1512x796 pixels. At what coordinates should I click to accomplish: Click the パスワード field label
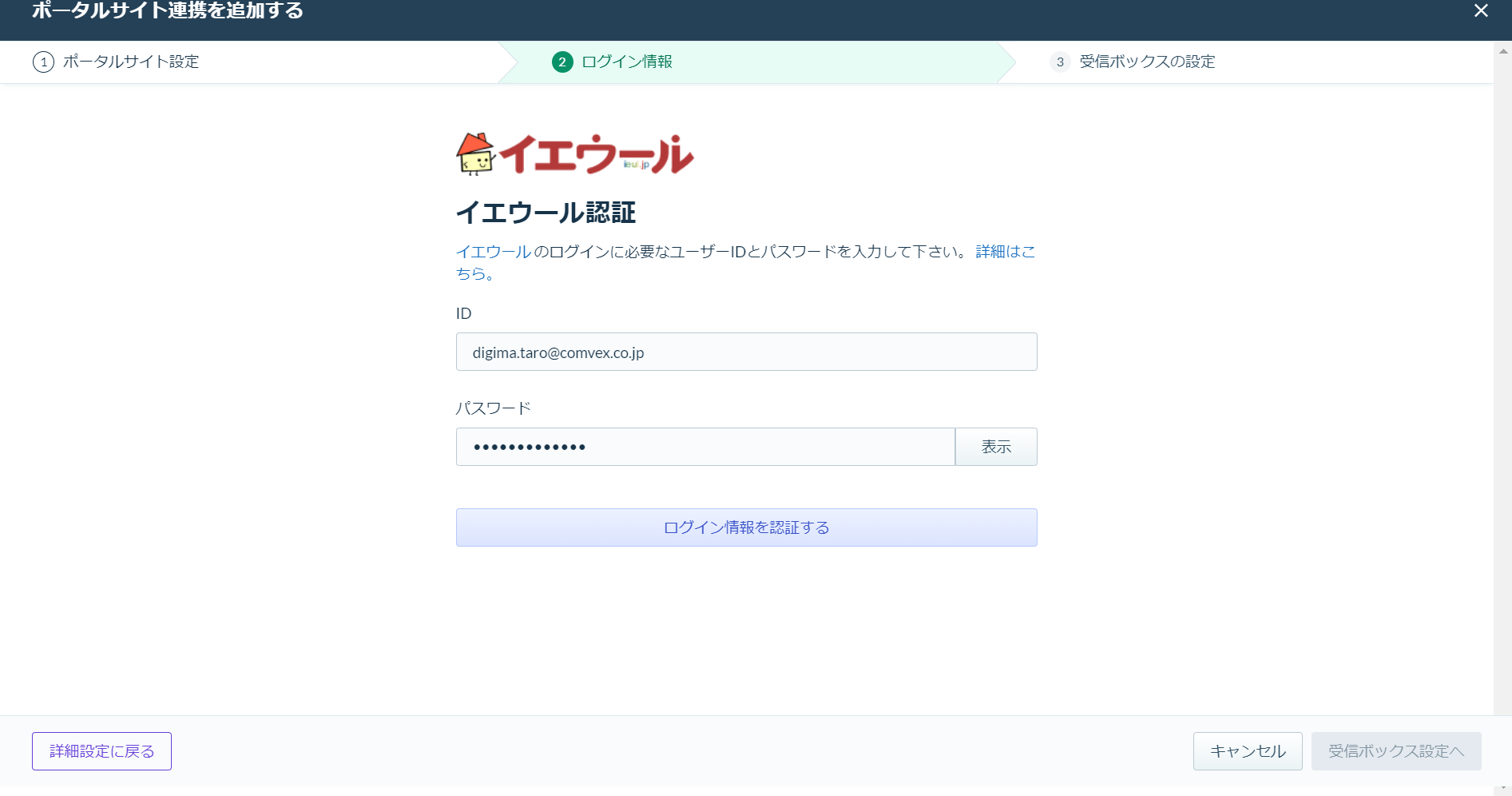tap(494, 408)
